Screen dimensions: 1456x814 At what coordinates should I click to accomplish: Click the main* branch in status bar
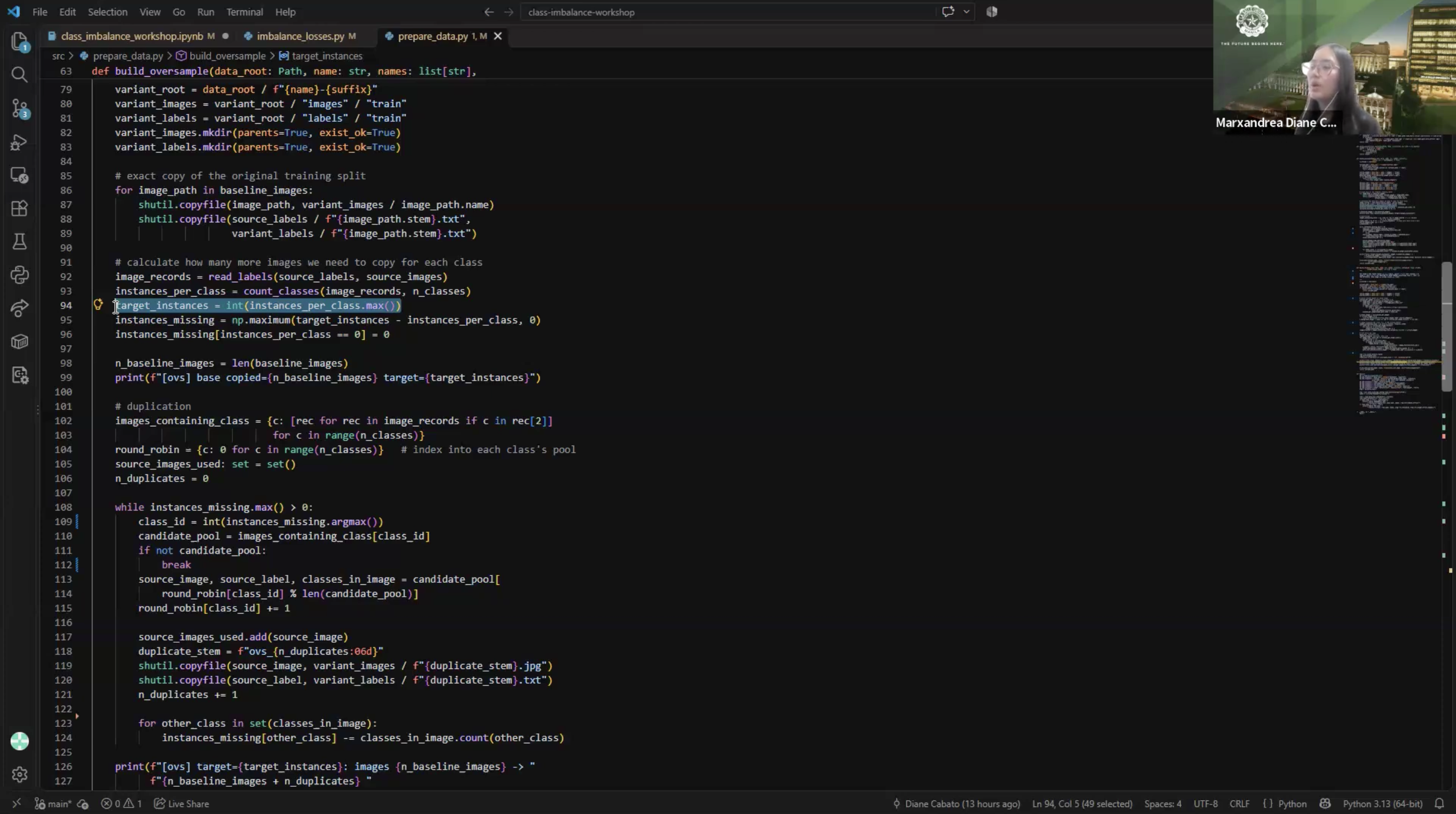pyautogui.click(x=53, y=803)
